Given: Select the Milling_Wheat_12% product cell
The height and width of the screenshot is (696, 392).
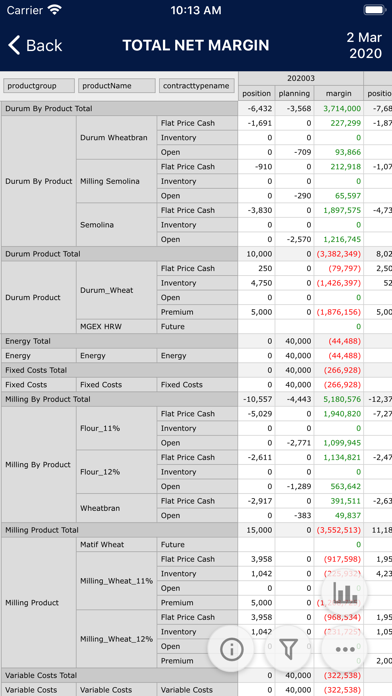Looking at the screenshot, I should coord(117,639).
